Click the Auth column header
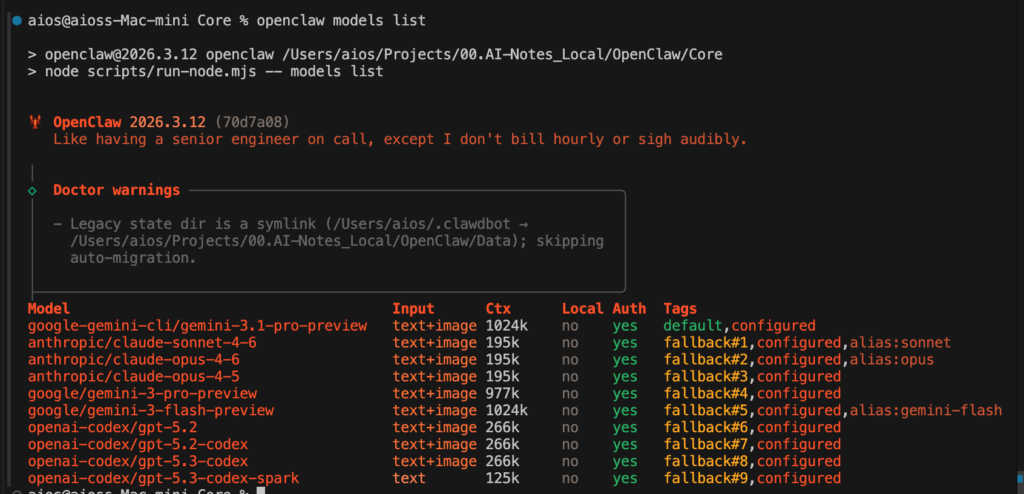Screen dimensions: 1024x494 tap(629, 308)
